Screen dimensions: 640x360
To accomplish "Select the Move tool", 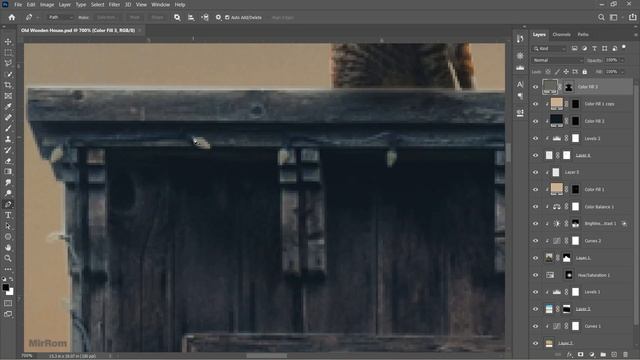I will pyautogui.click(x=8, y=42).
